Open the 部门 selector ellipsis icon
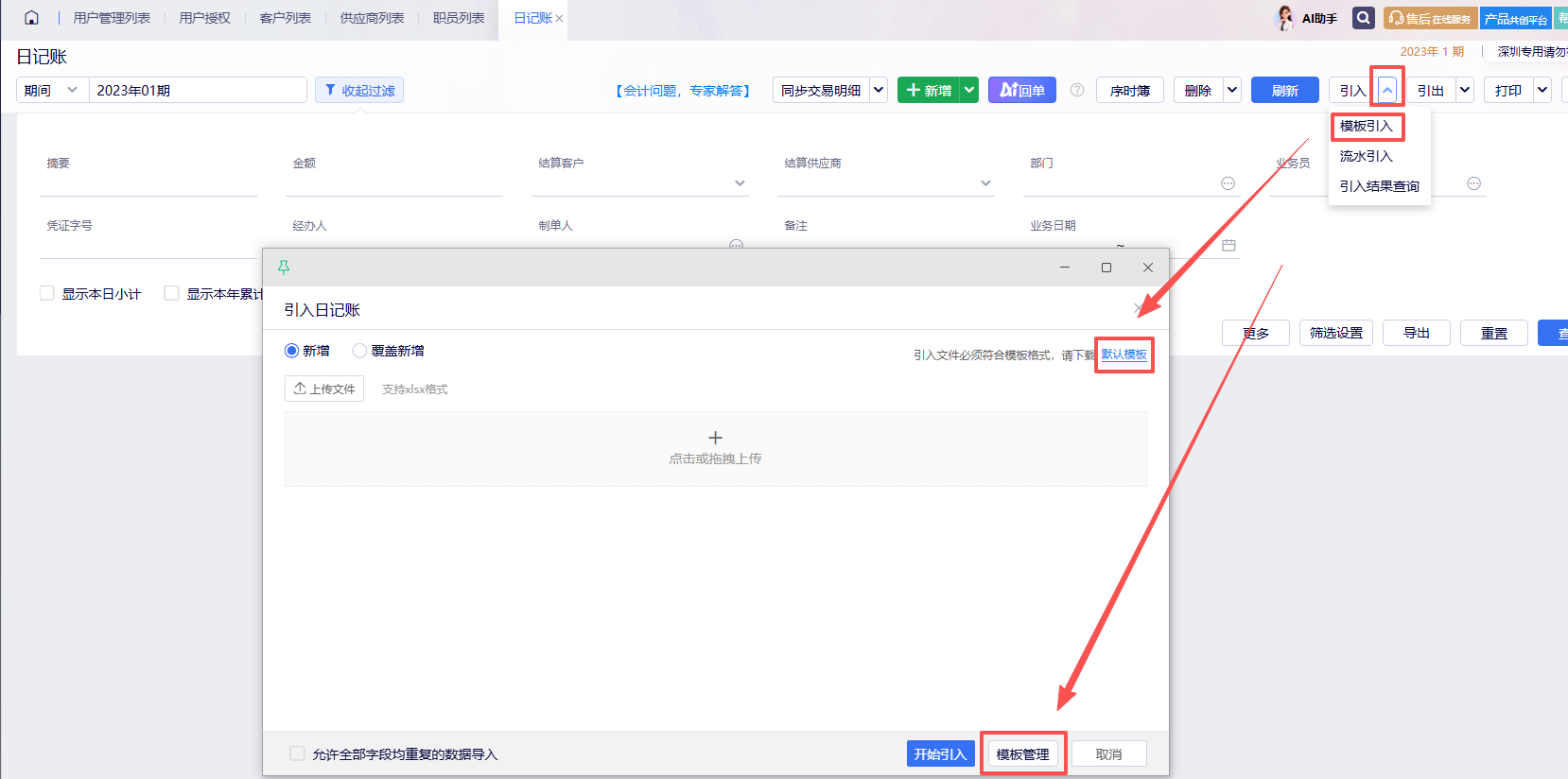1568x779 pixels. (1228, 183)
